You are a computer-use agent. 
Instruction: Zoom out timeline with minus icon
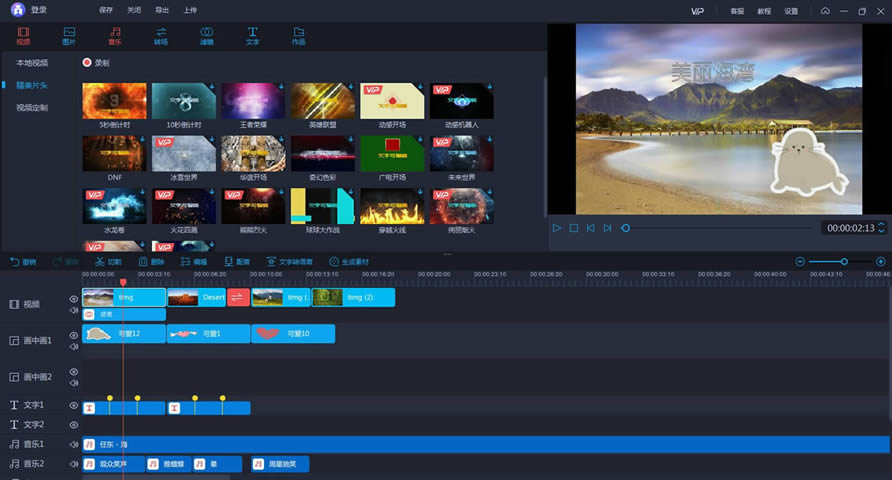click(x=800, y=262)
